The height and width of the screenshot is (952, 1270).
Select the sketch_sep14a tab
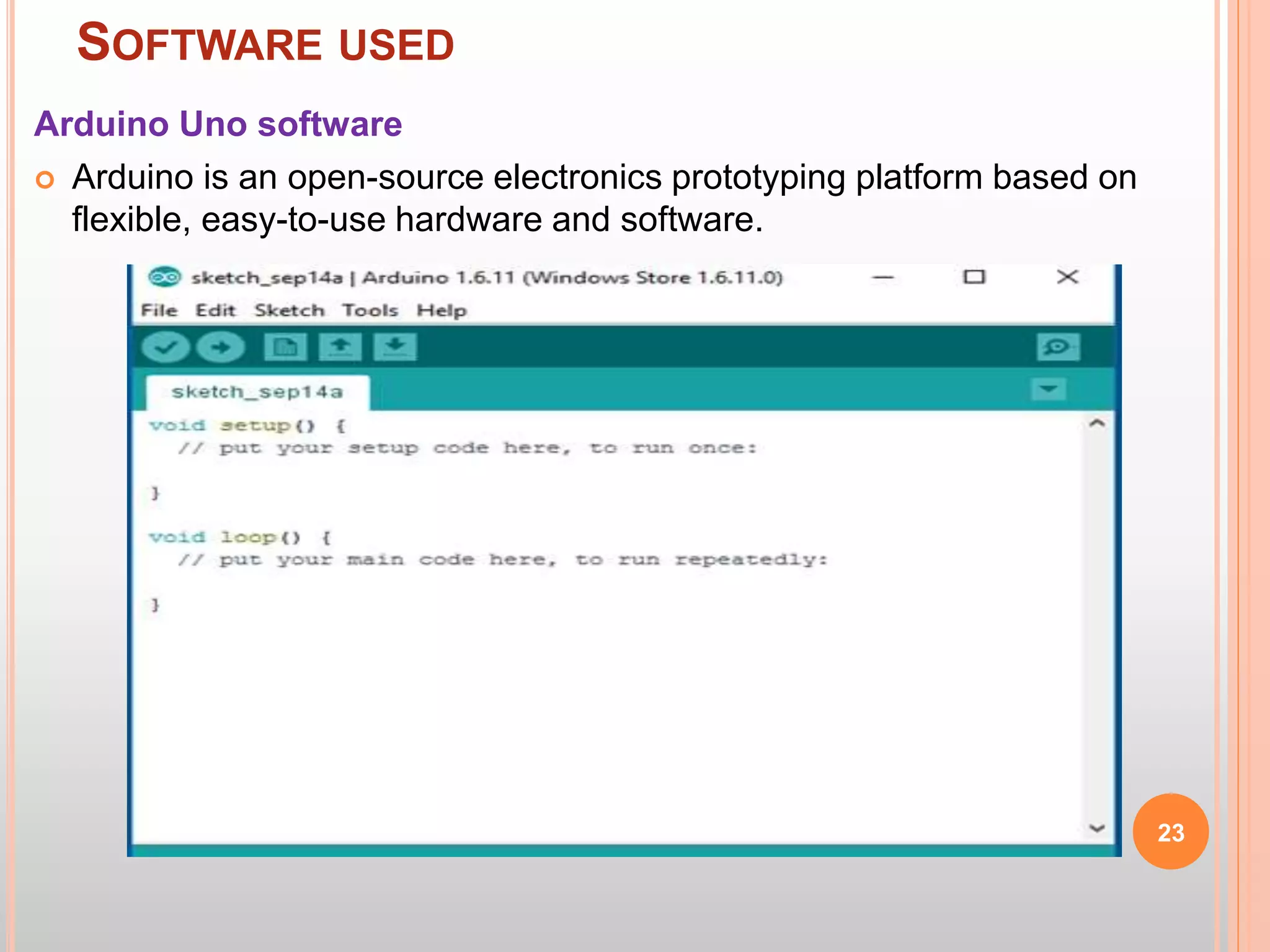[257, 392]
